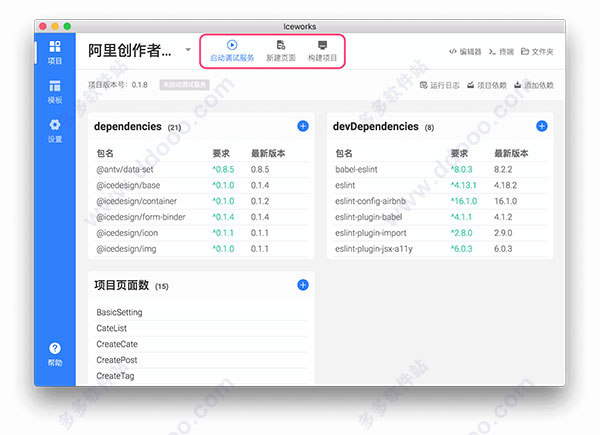Open the CreatePost page entry
The image size is (600, 435).
tap(202, 360)
